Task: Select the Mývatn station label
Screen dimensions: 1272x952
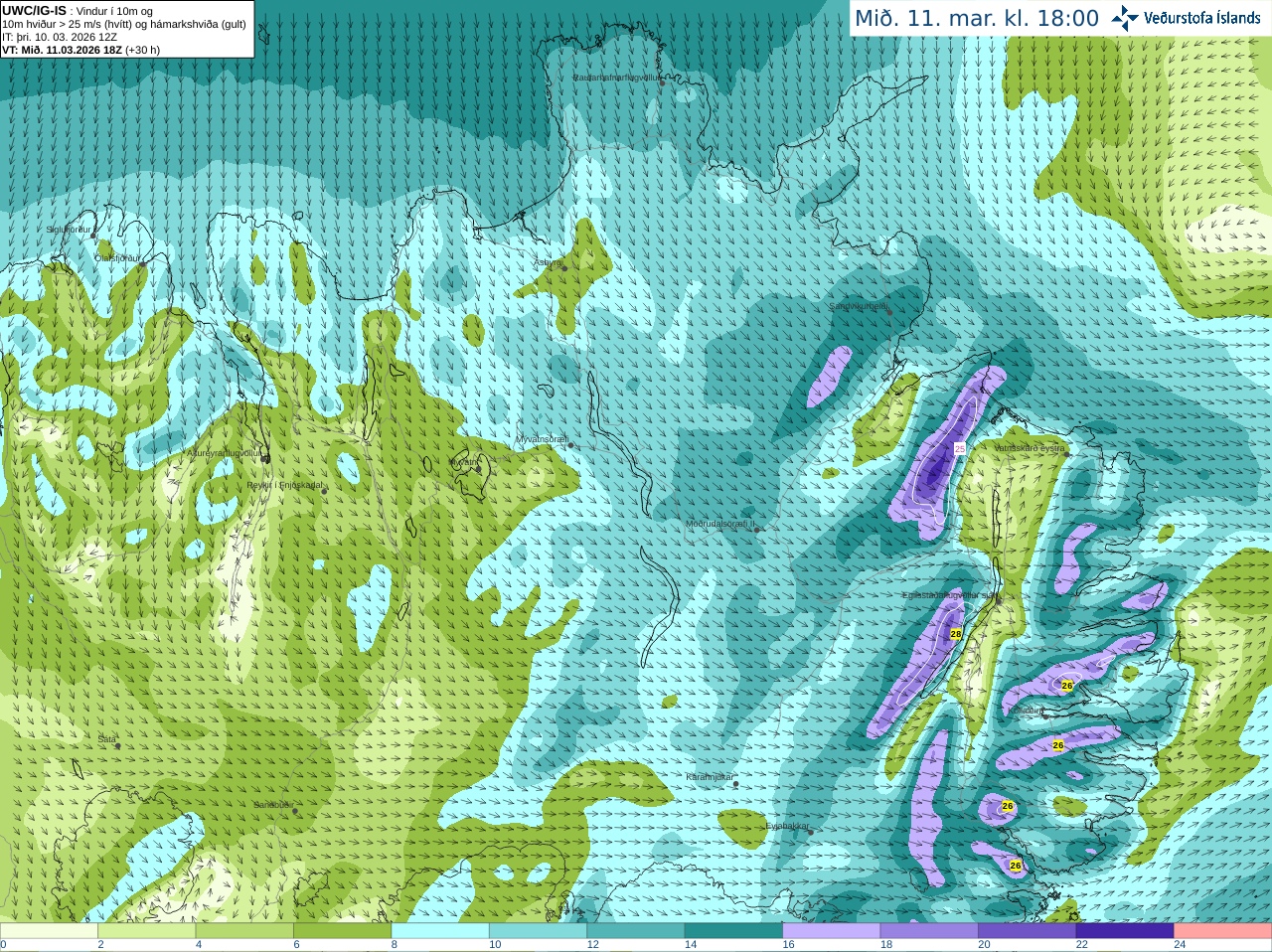Action: (463, 462)
